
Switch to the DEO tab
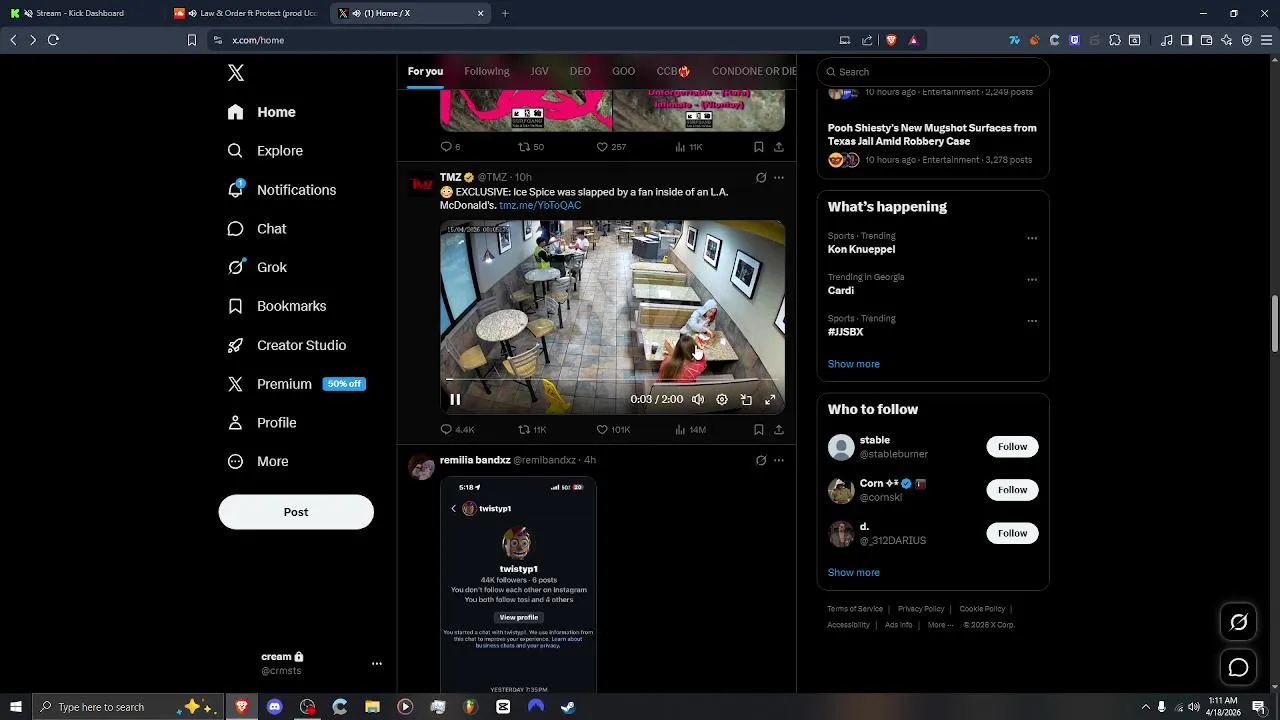tap(580, 71)
